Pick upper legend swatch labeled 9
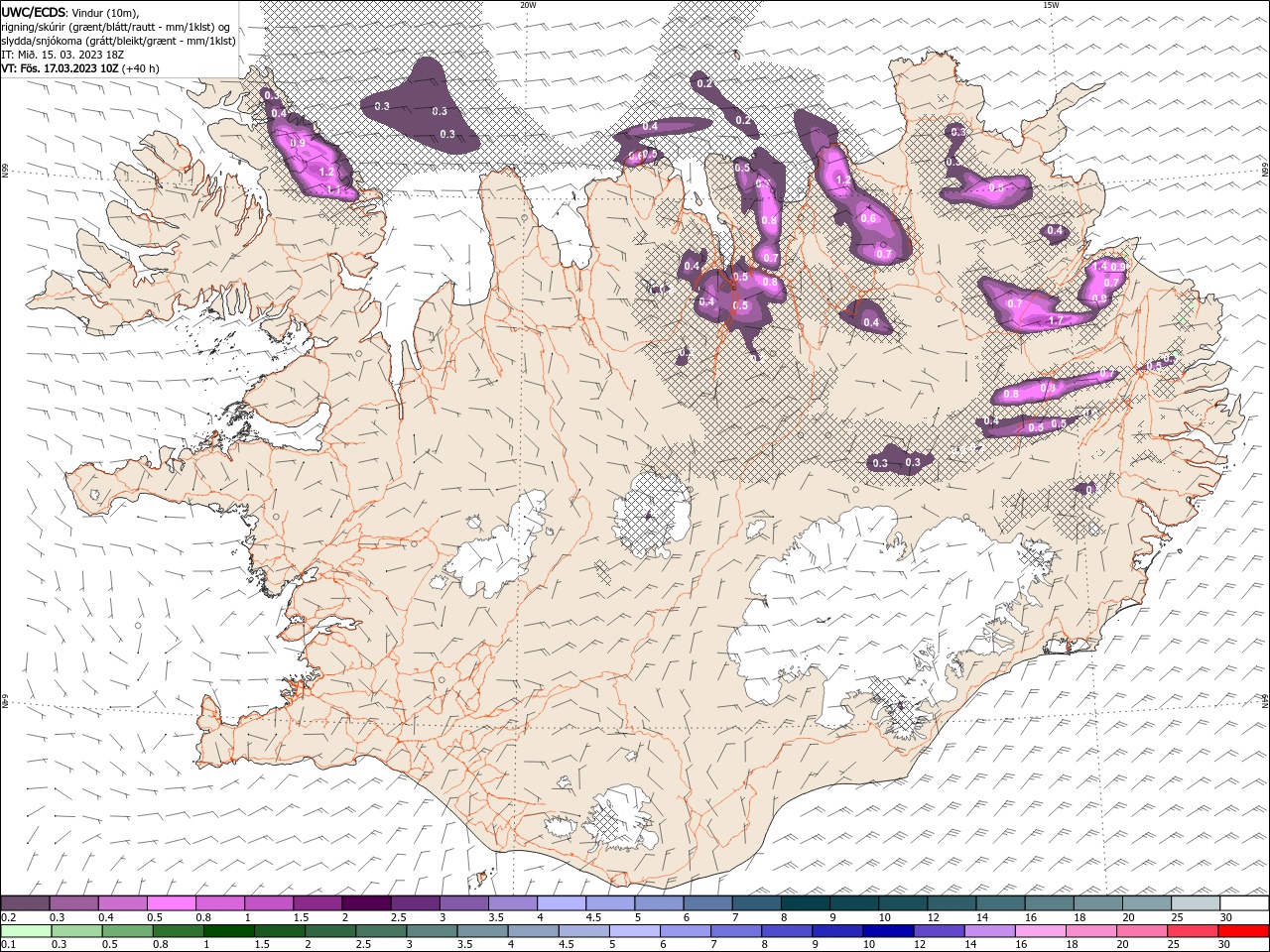The width and height of the screenshot is (1270, 952). (854, 903)
